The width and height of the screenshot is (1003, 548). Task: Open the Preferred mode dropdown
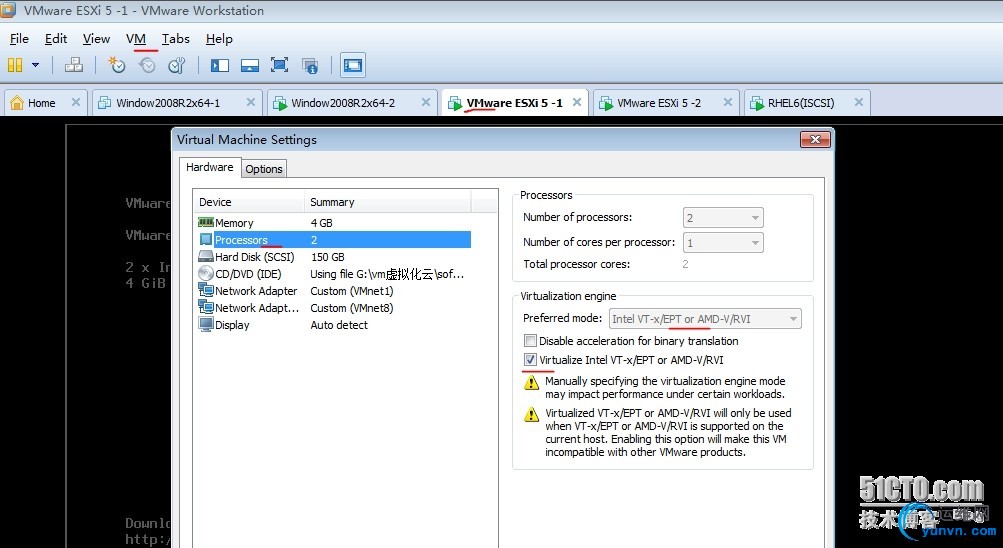click(705, 318)
